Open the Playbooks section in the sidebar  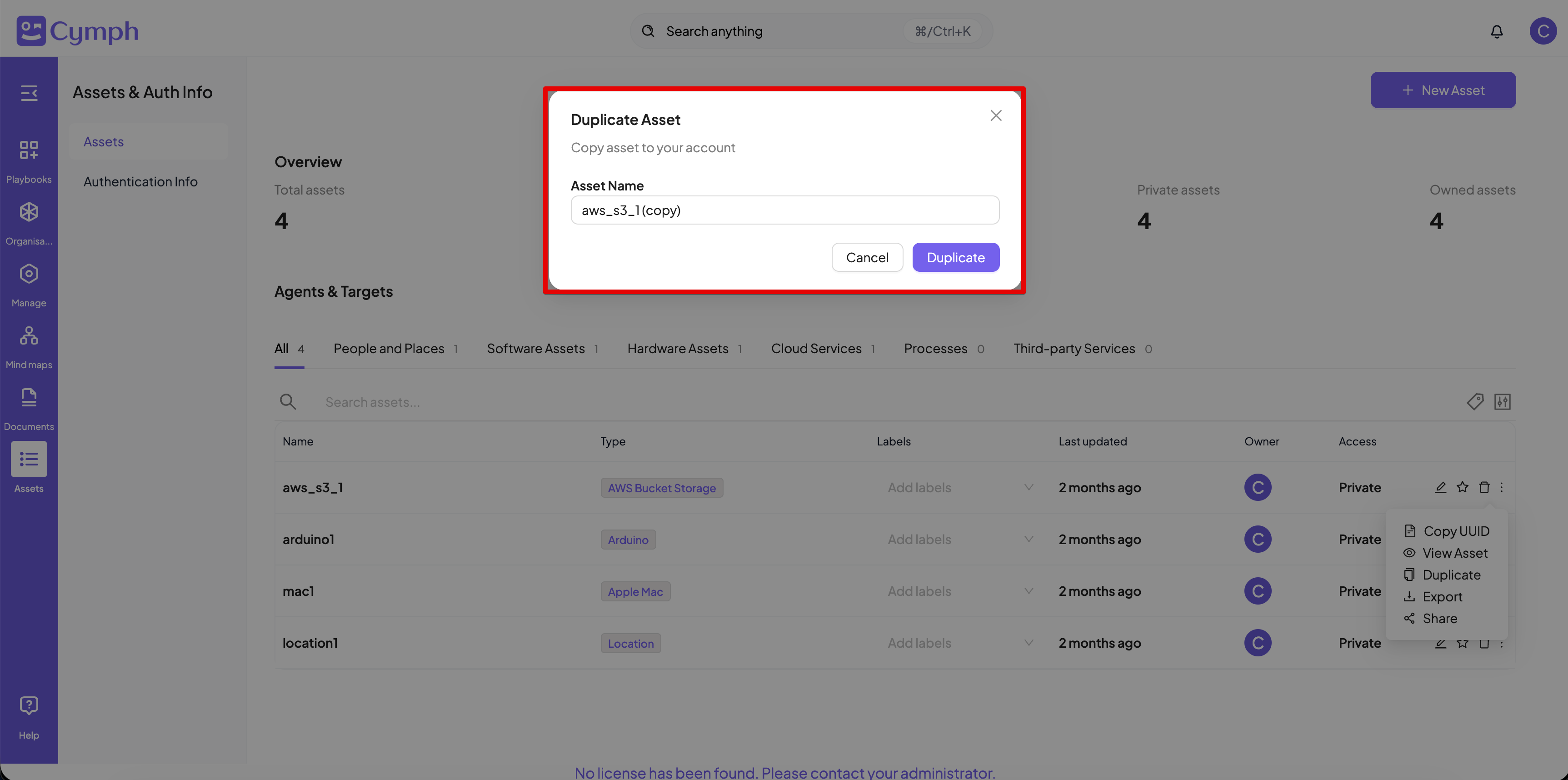(x=29, y=160)
